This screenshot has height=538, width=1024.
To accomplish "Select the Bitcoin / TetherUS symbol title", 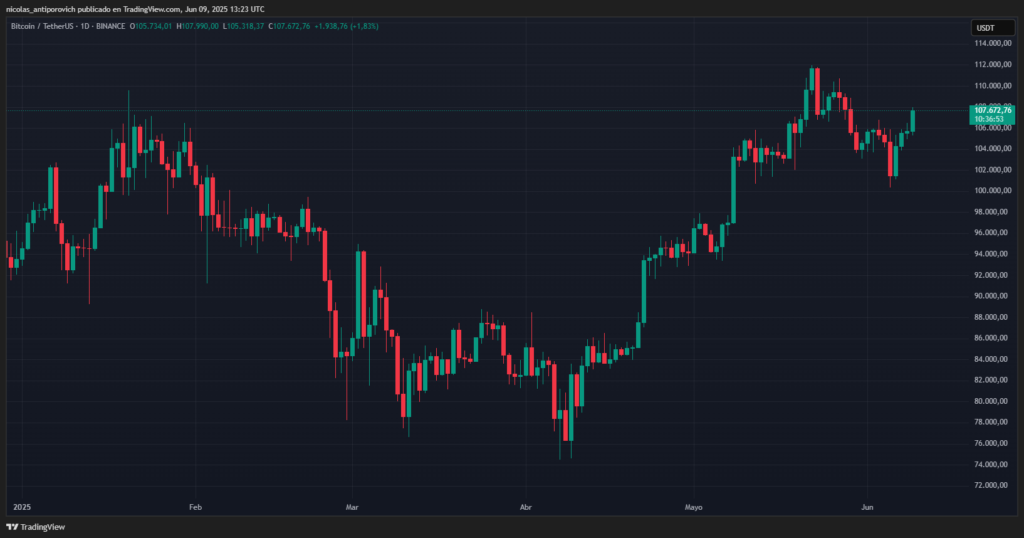I will pyautogui.click(x=42, y=26).
